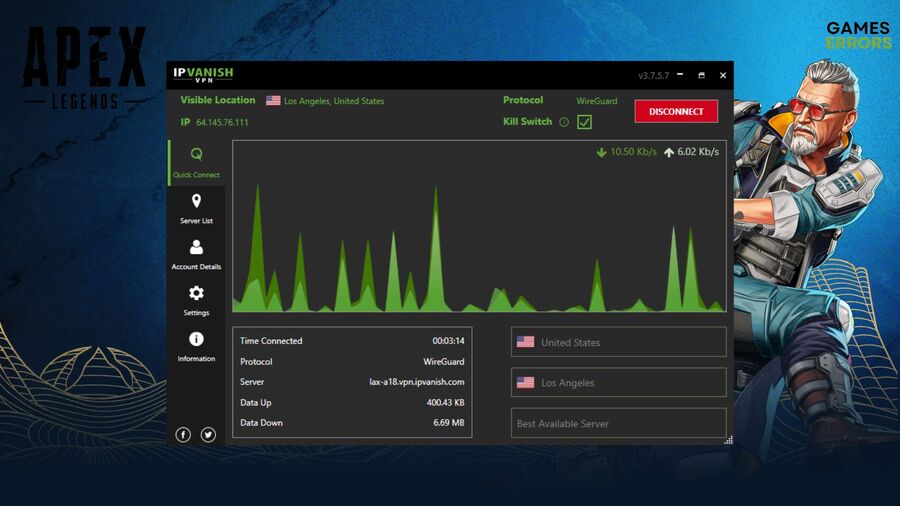Click the Information circle icon
900x506 pixels.
(196, 339)
